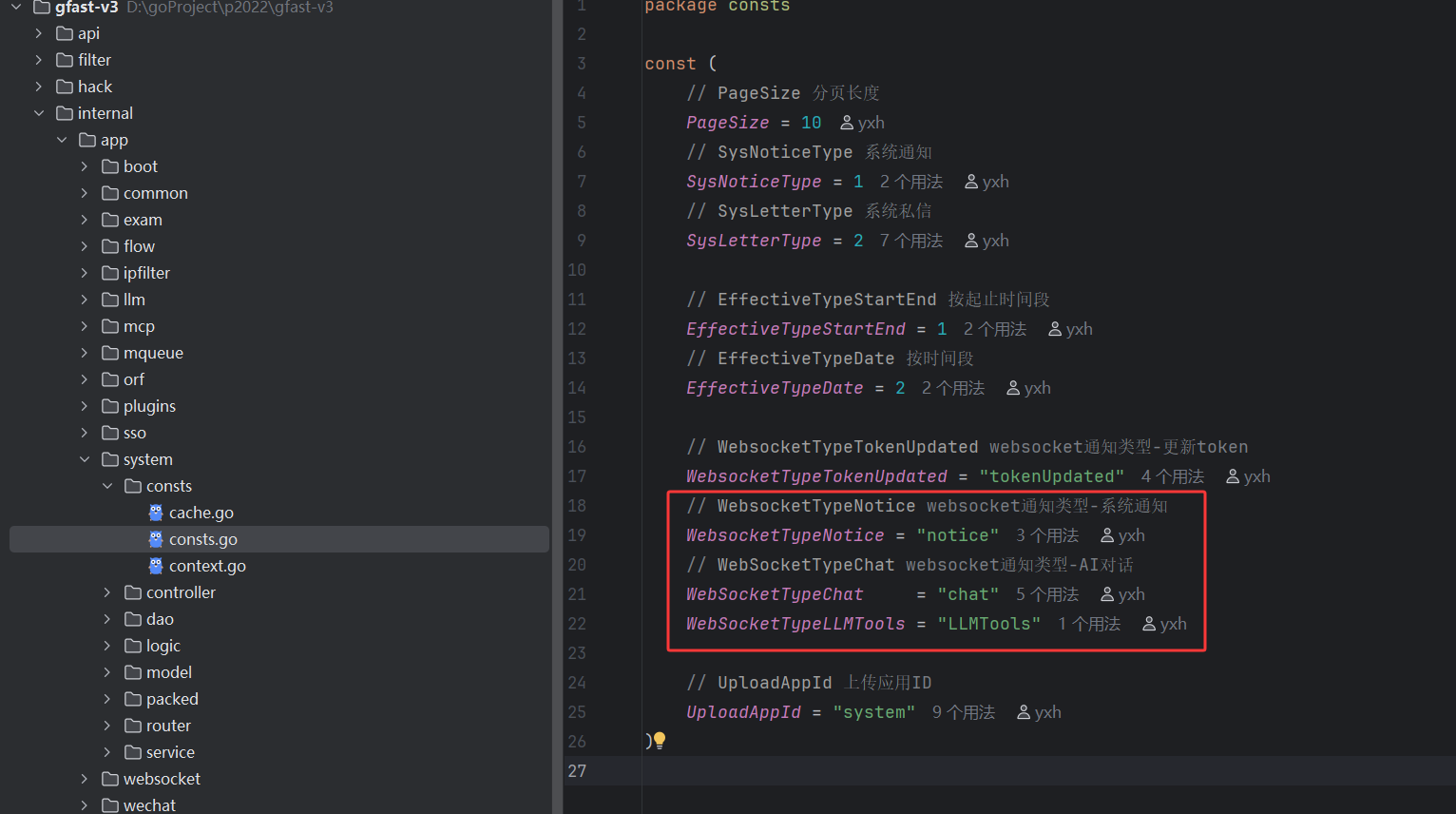
Task: Click the author icon on SysNoticeType line
Action: (971, 182)
